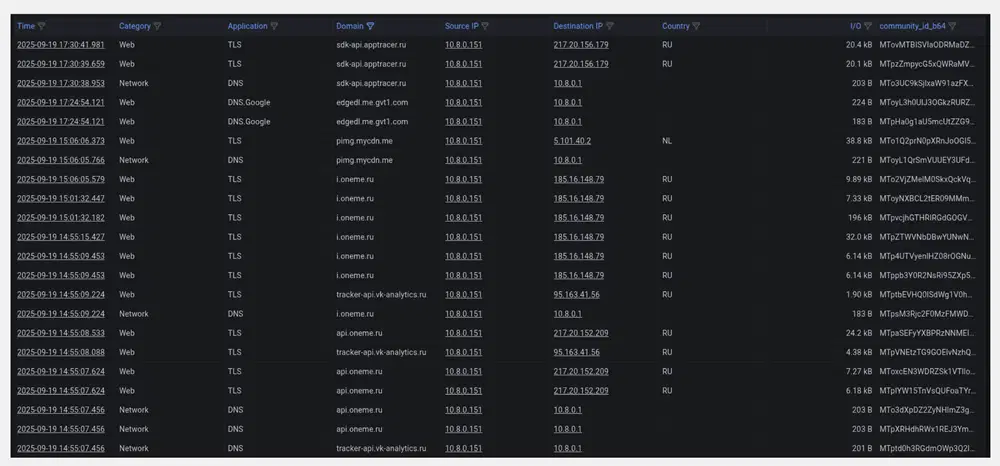Select tracker-api.vk-analytics.ru domain in the 4.38 kB row
This screenshot has height=466, width=1000.
pyautogui.click(x=381, y=352)
